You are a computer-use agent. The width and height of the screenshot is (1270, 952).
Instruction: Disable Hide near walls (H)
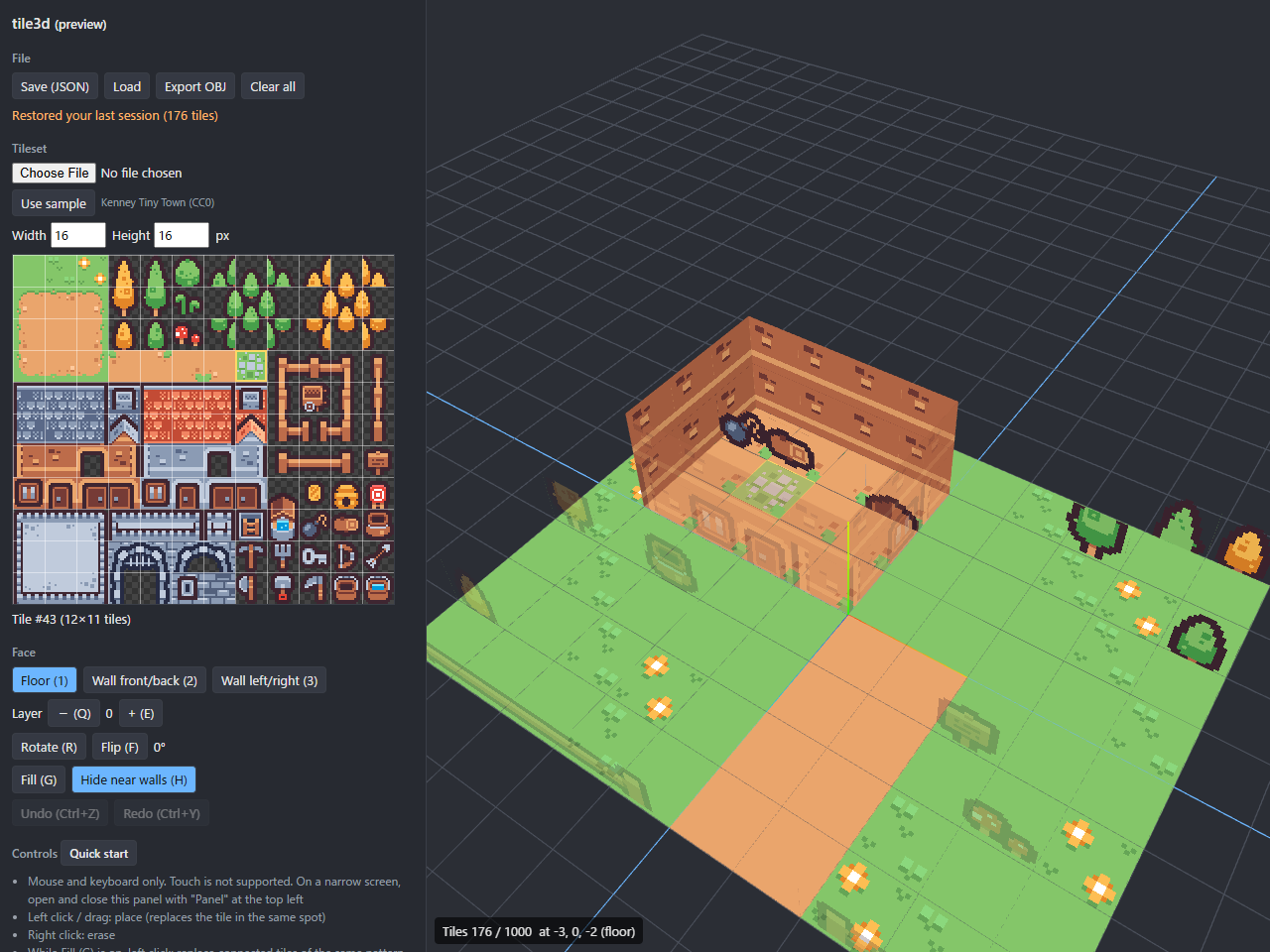[x=134, y=779]
